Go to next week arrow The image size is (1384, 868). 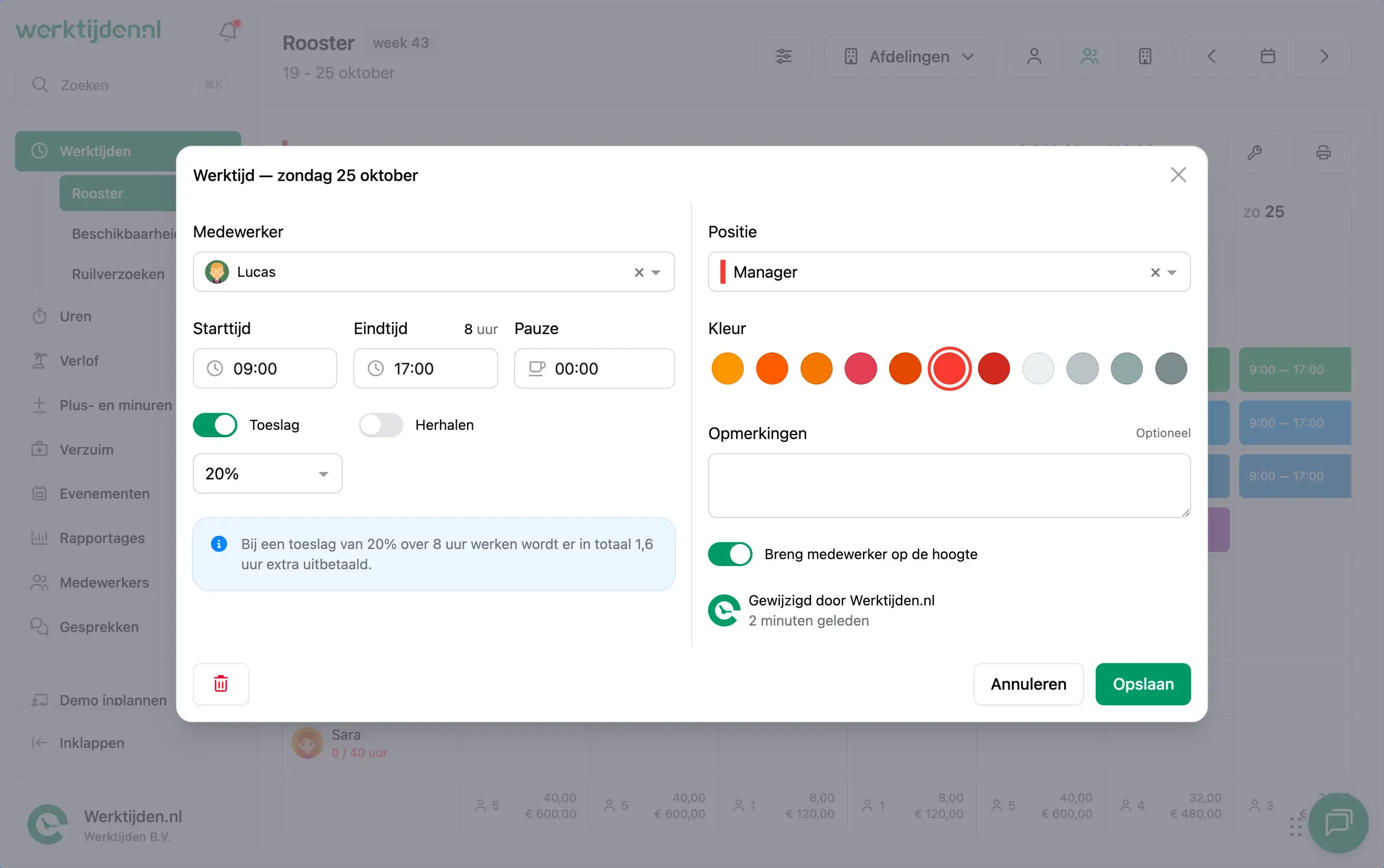[x=1324, y=56]
